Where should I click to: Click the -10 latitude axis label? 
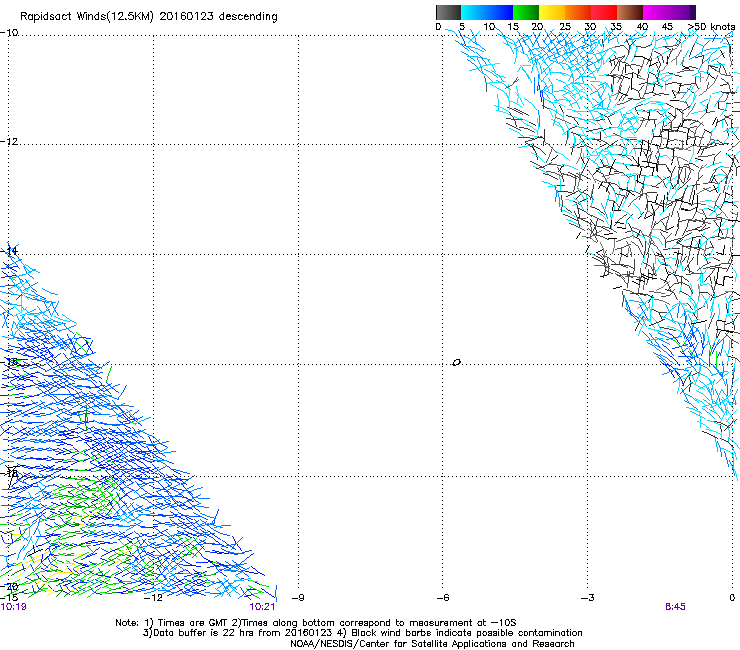tap(9, 33)
